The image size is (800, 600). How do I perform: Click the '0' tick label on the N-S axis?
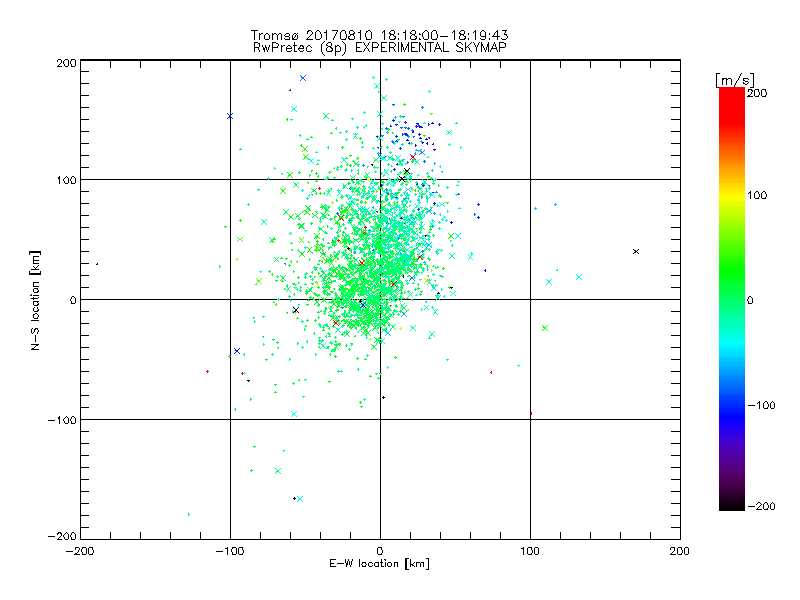(x=73, y=300)
